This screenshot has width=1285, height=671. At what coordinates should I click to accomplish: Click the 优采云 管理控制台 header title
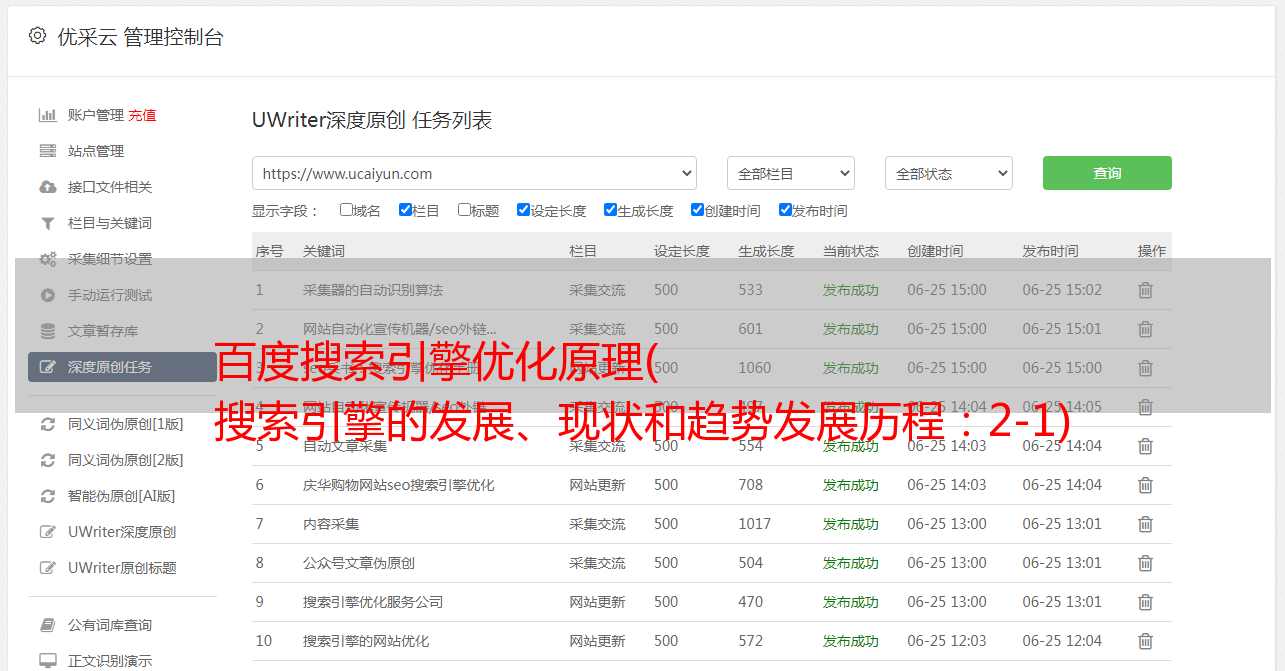pyautogui.click(x=140, y=37)
